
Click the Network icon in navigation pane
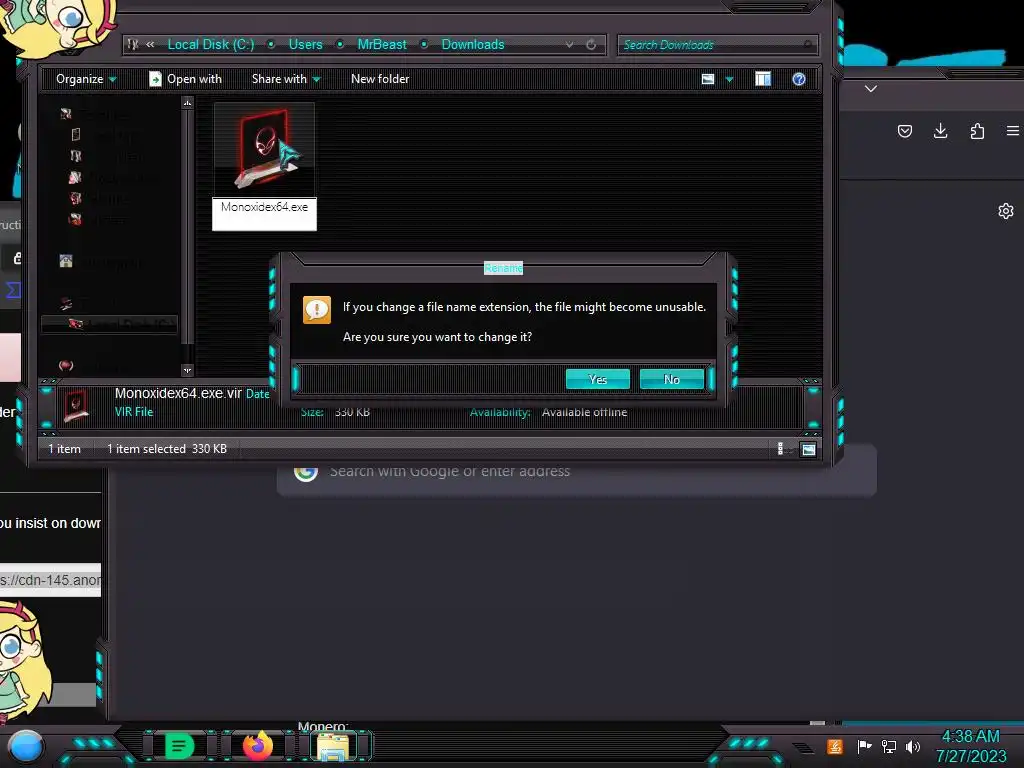coord(66,366)
